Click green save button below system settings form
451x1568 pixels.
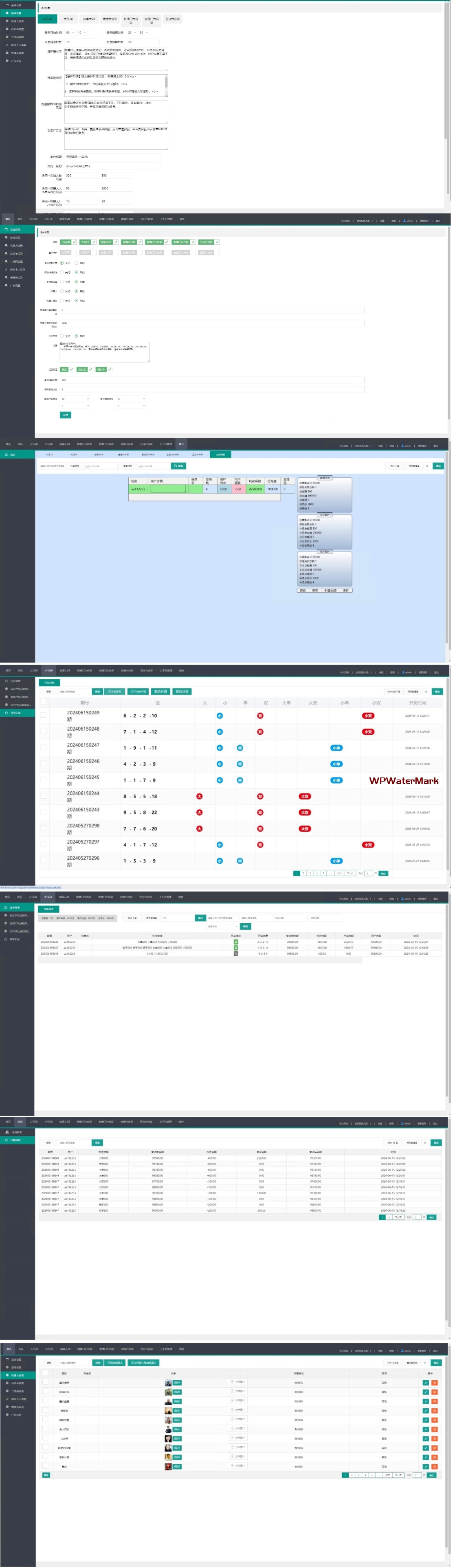pyautogui.click(x=65, y=415)
